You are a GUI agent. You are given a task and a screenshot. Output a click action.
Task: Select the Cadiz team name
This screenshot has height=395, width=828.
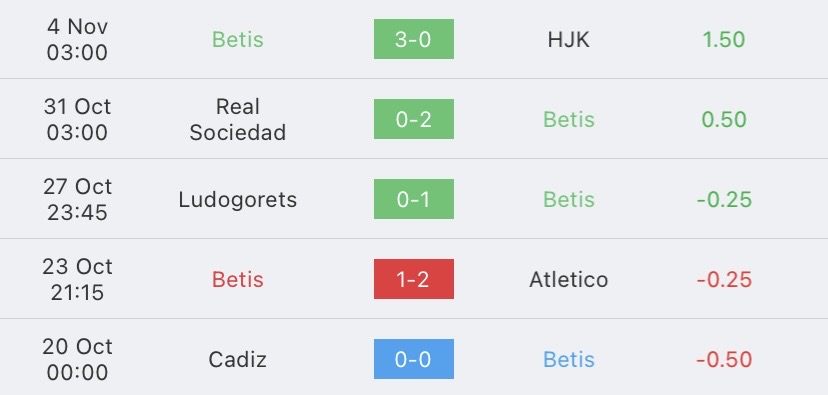coord(238,360)
